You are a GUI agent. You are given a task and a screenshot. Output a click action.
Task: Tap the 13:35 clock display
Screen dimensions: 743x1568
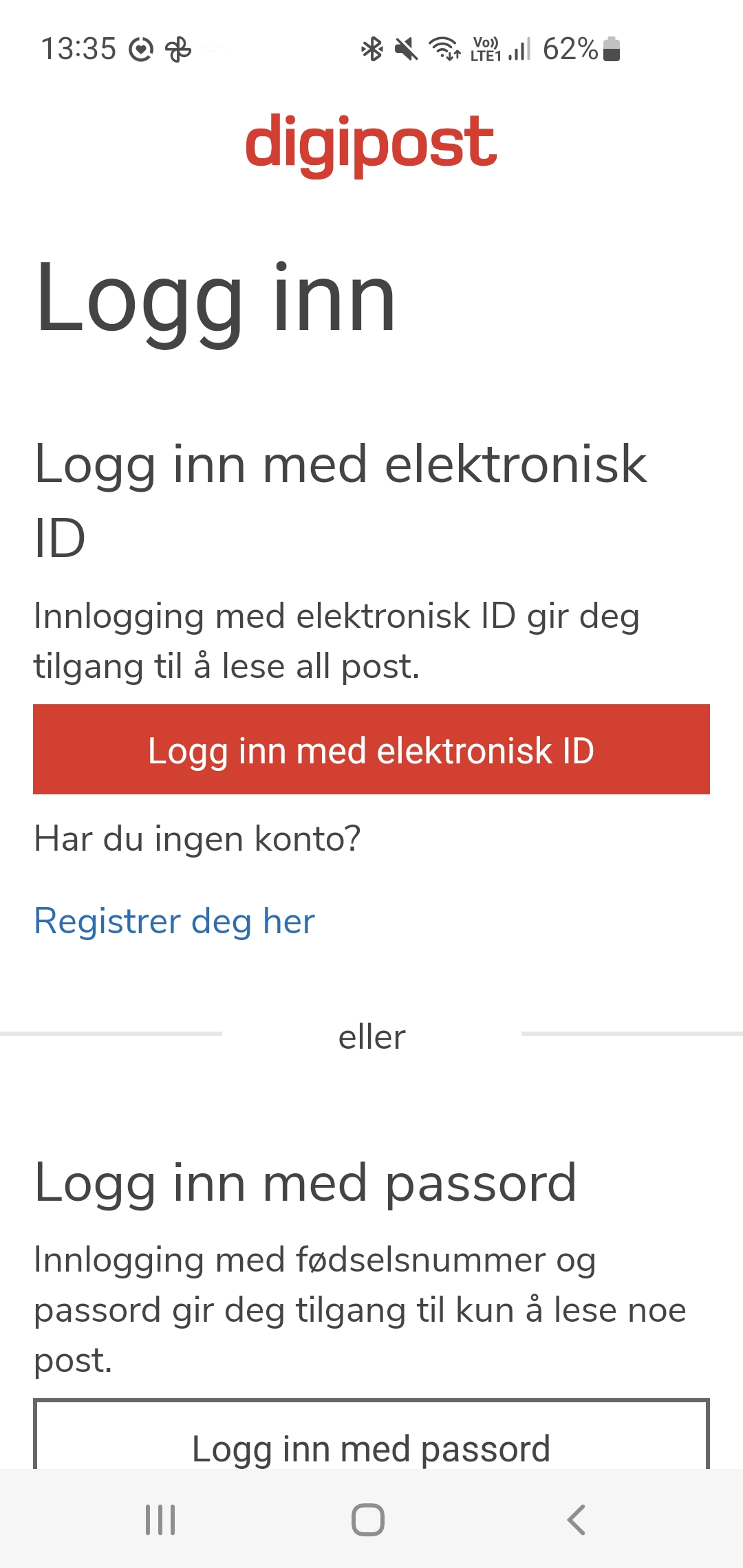click(78, 48)
